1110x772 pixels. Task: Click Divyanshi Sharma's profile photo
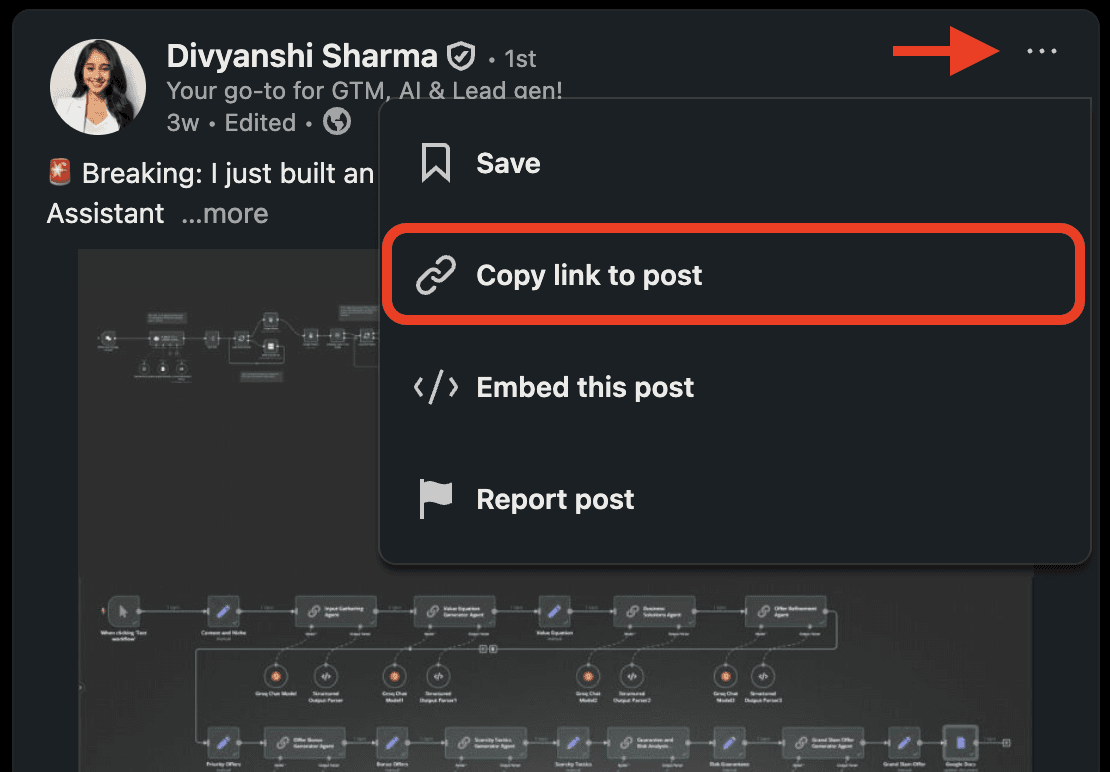coord(98,86)
